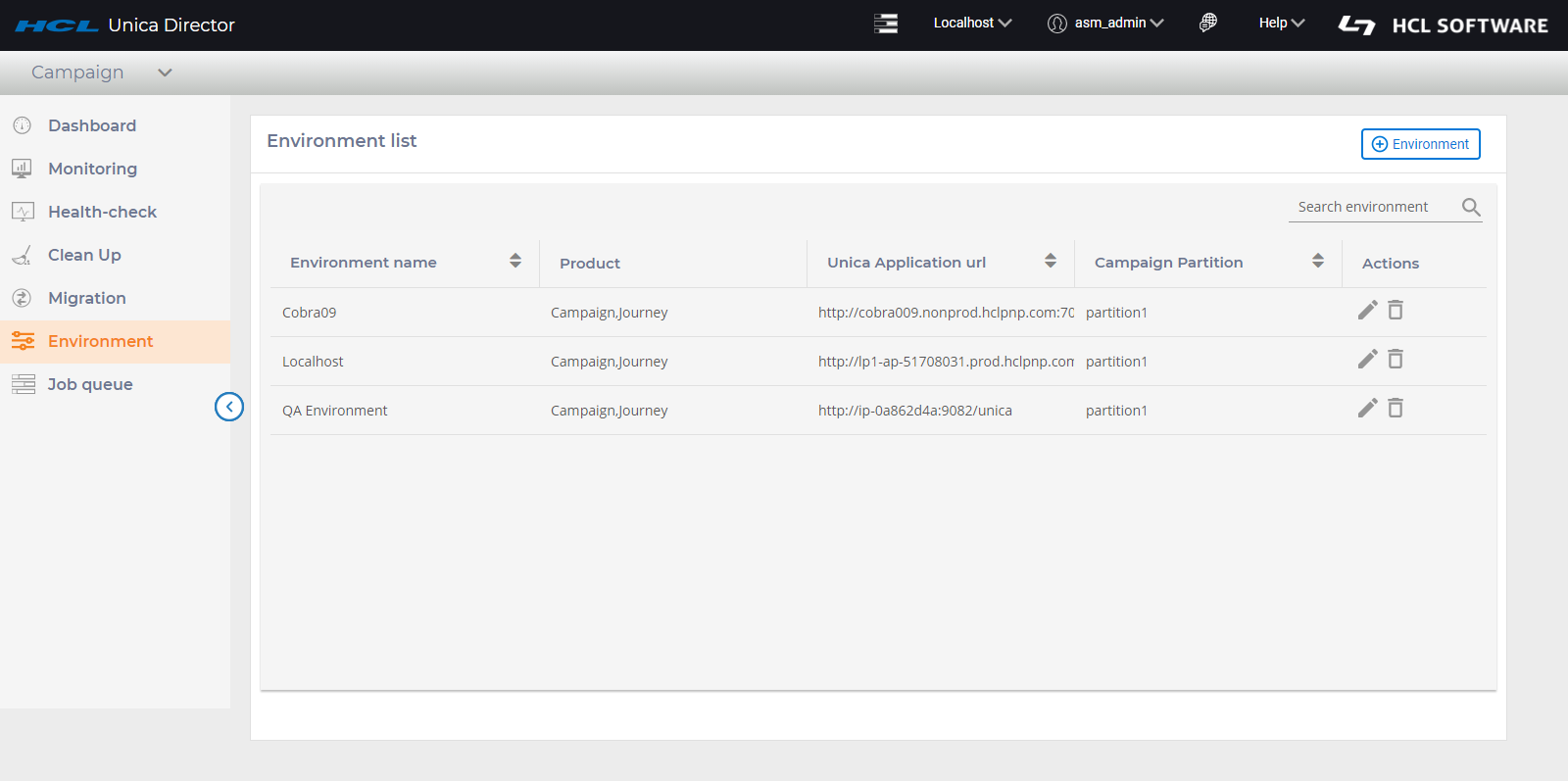
Task: Go to Health-check in sidebar
Action: pyautogui.click(x=102, y=212)
